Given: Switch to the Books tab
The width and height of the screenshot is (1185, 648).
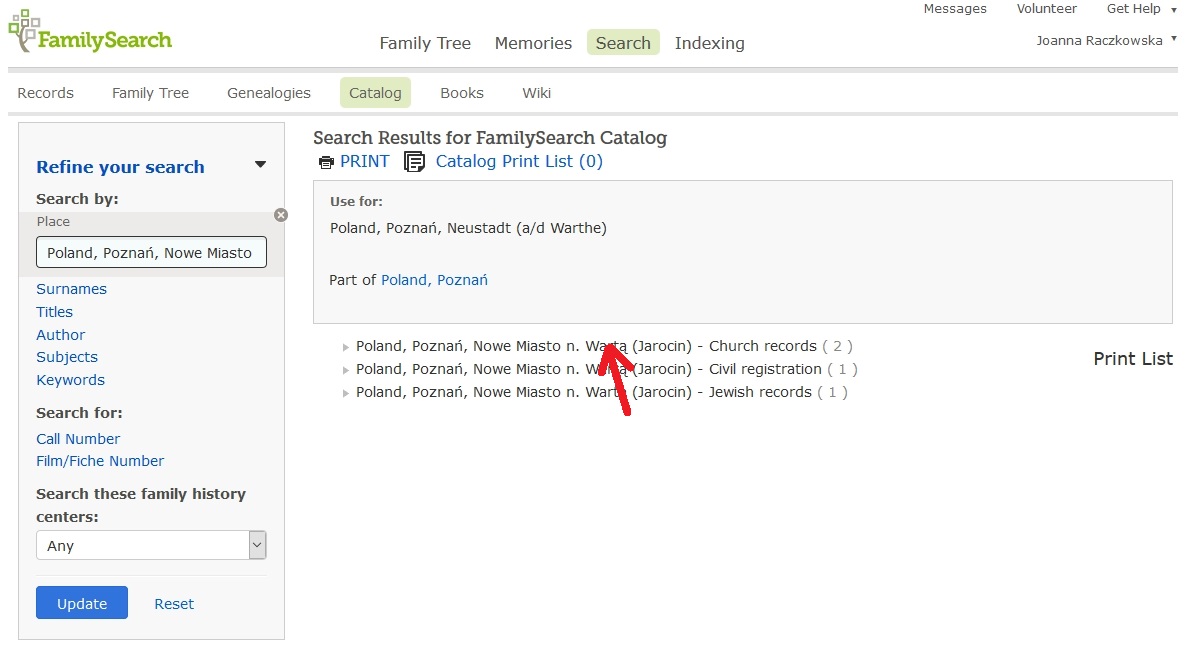Looking at the screenshot, I should coord(461,93).
